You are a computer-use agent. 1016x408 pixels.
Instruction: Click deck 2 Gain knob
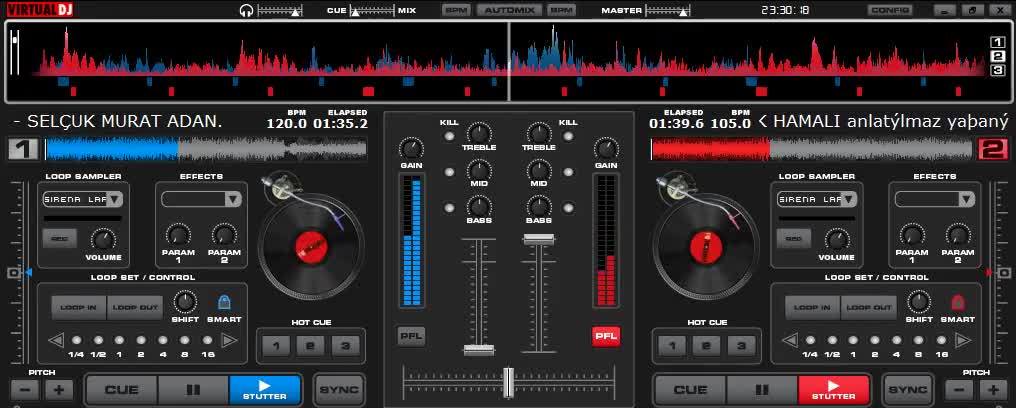[606, 149]
